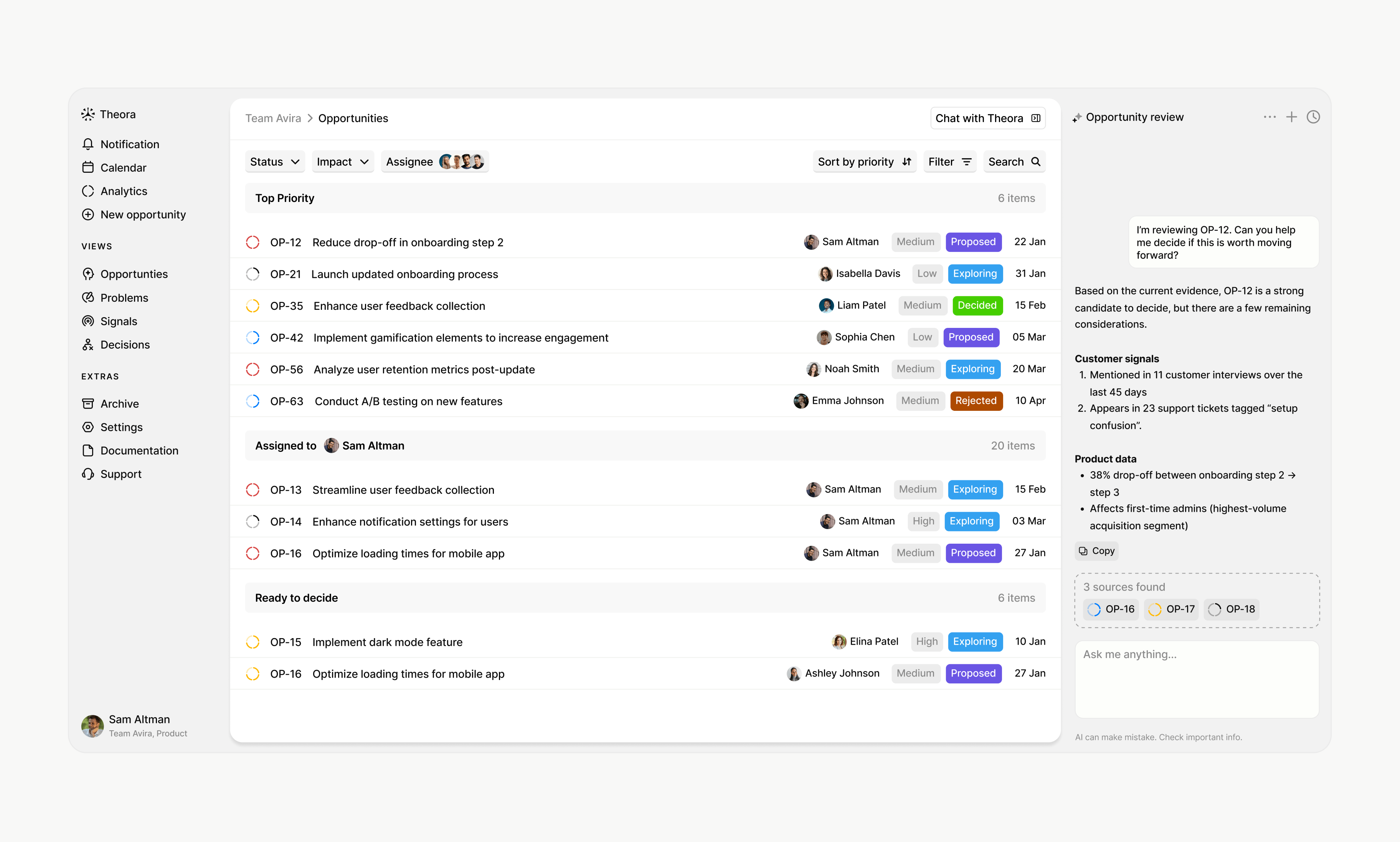The image size is (1400, 842).
Task: Start a new chat with the plus icon
Action: click(1292, 117)
